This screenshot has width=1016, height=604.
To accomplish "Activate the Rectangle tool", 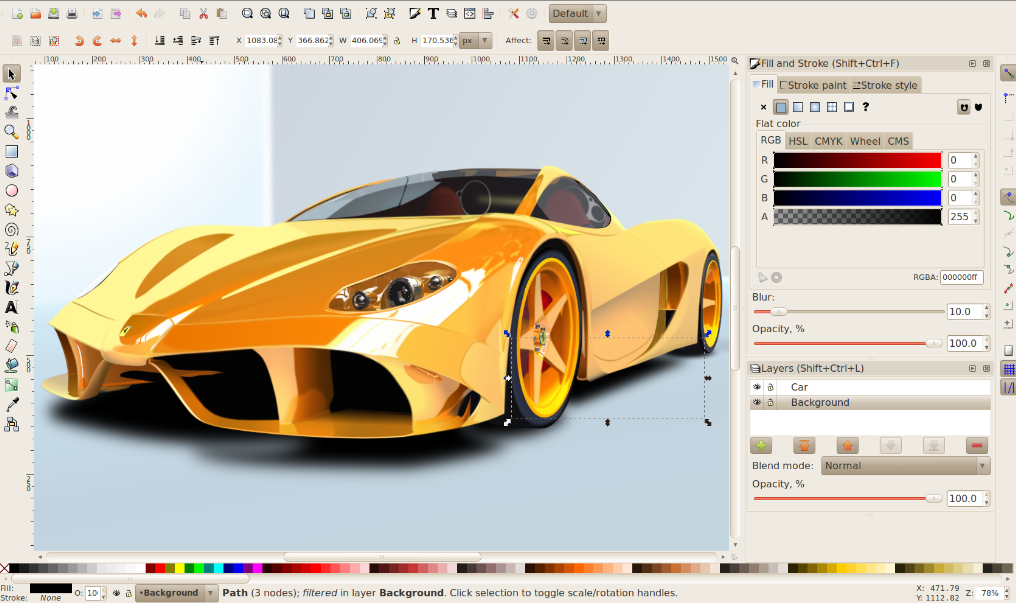I will (x=12, y=151).
